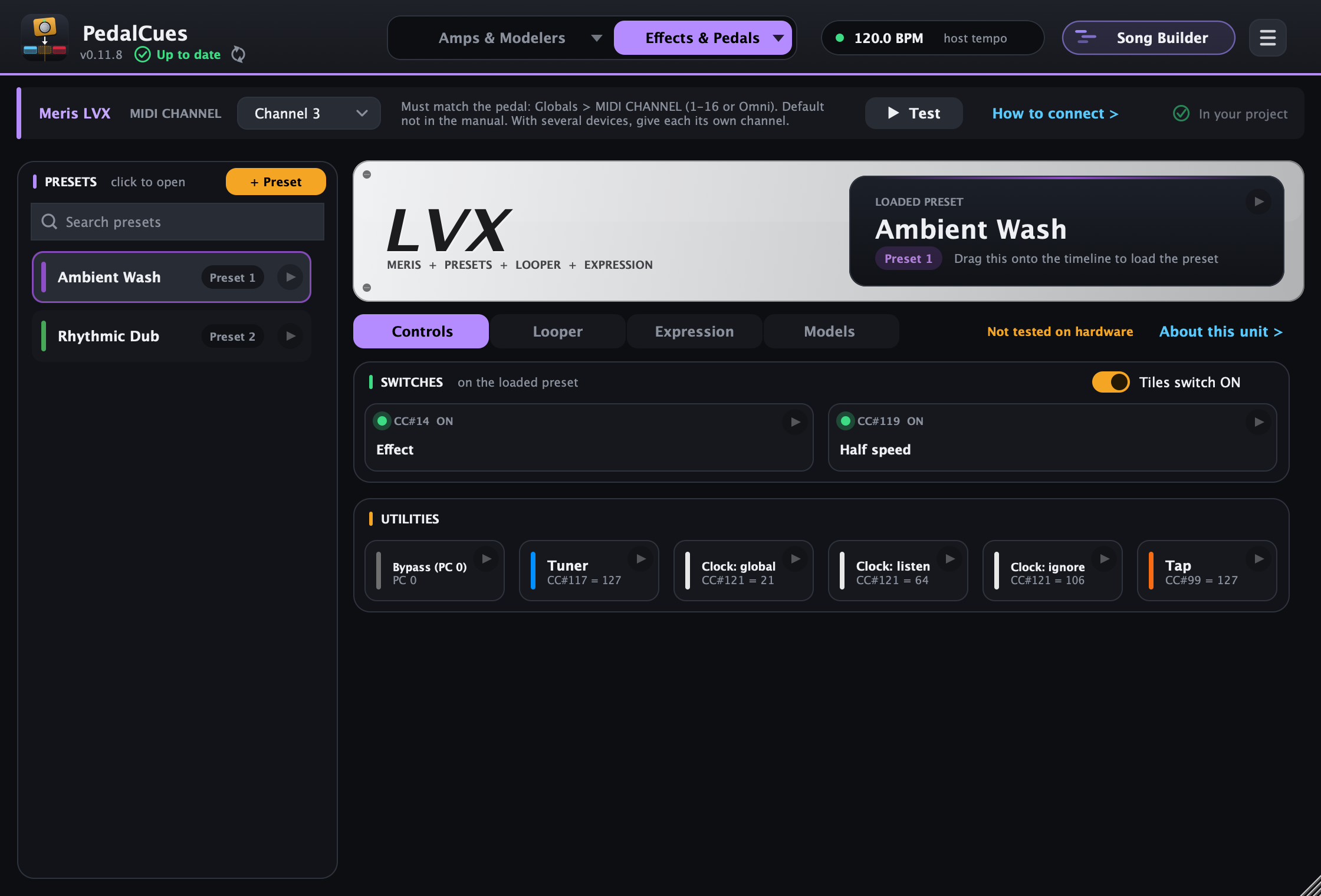Click the Meris LVX device name
Image resolution: width=1321 pixels, height=896 pixels.
(74, 113)
